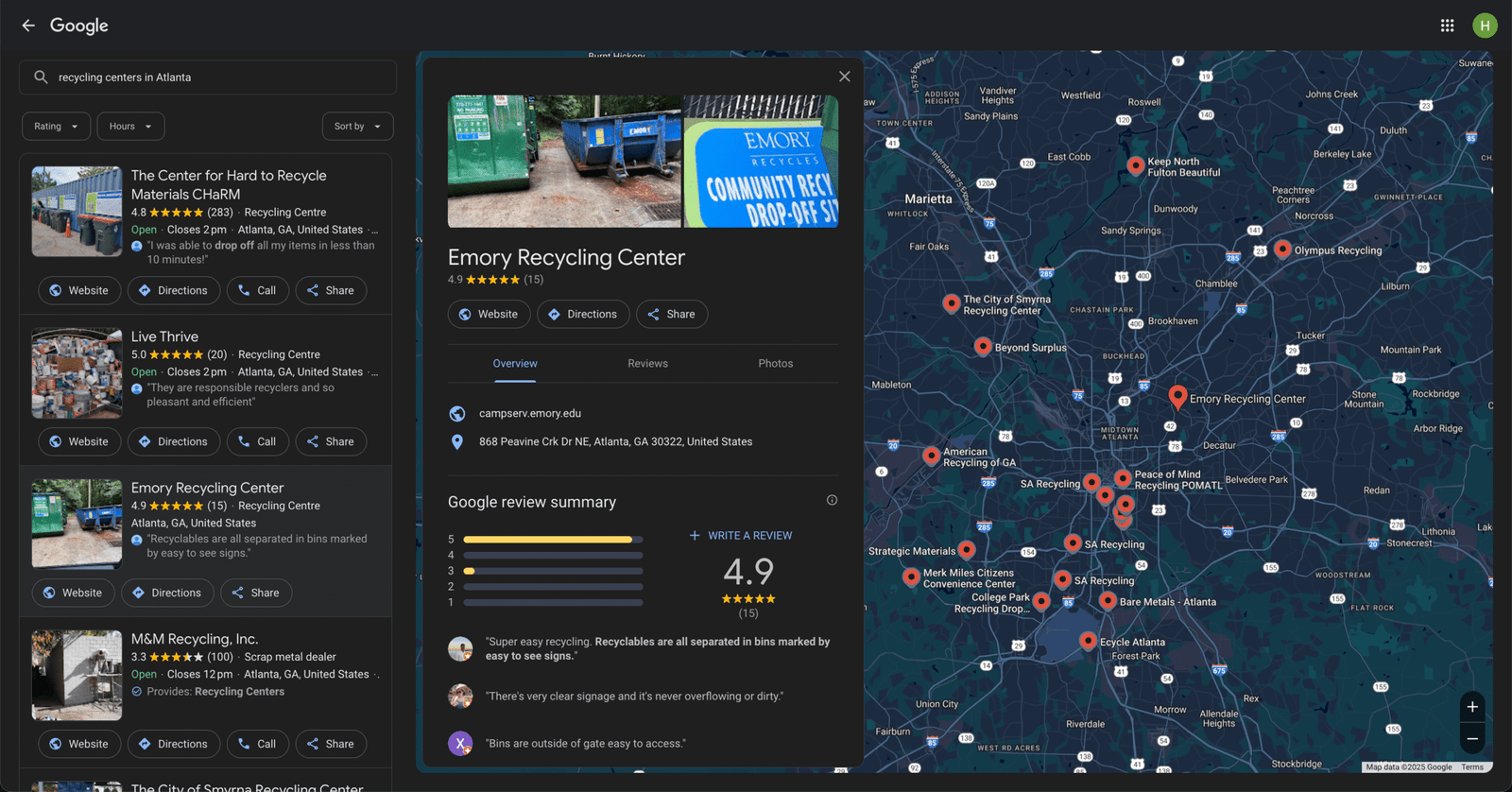1512x792 pixels.
Task: Zoom out on the map
Action: 1472,739
